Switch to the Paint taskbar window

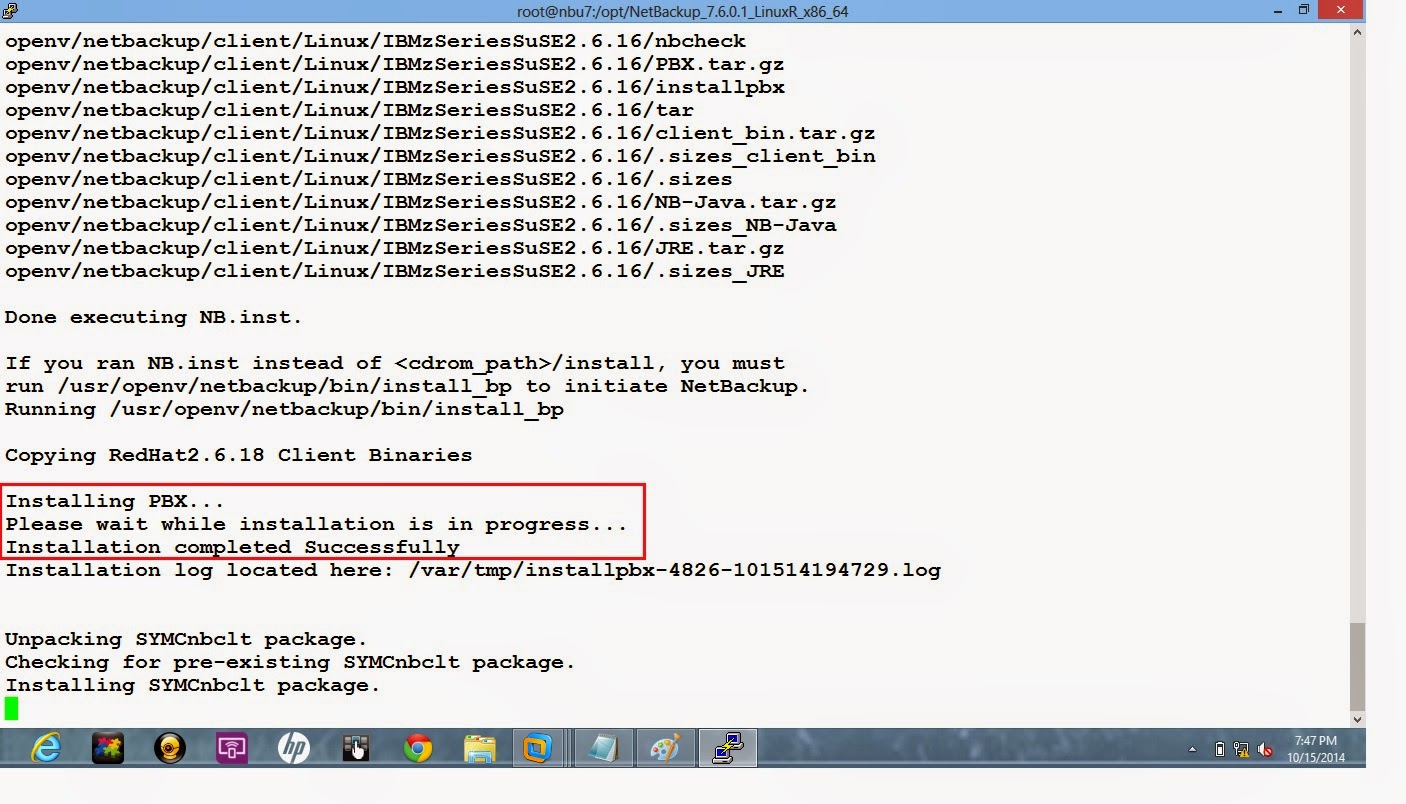[x=665, y=748]
